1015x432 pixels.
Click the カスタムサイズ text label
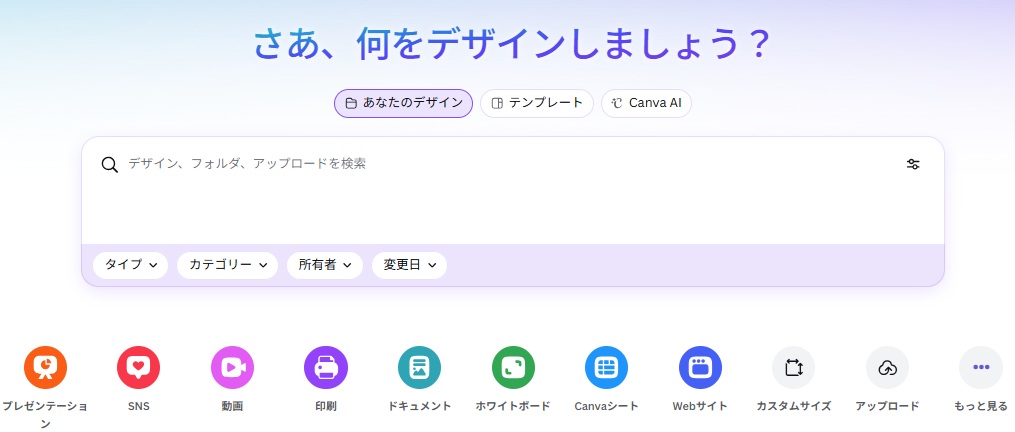[794, 407]
